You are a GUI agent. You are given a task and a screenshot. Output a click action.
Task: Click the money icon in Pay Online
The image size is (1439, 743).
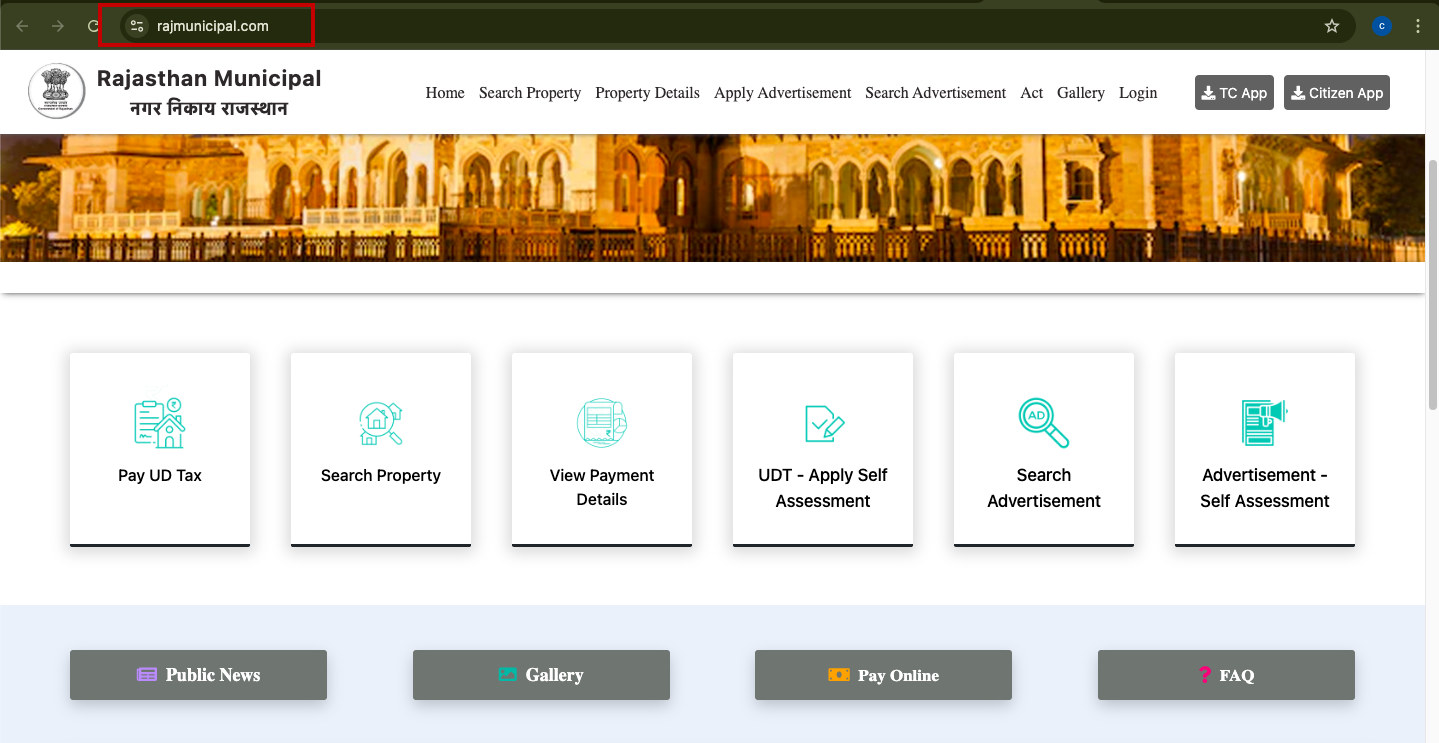pos(839,675)
